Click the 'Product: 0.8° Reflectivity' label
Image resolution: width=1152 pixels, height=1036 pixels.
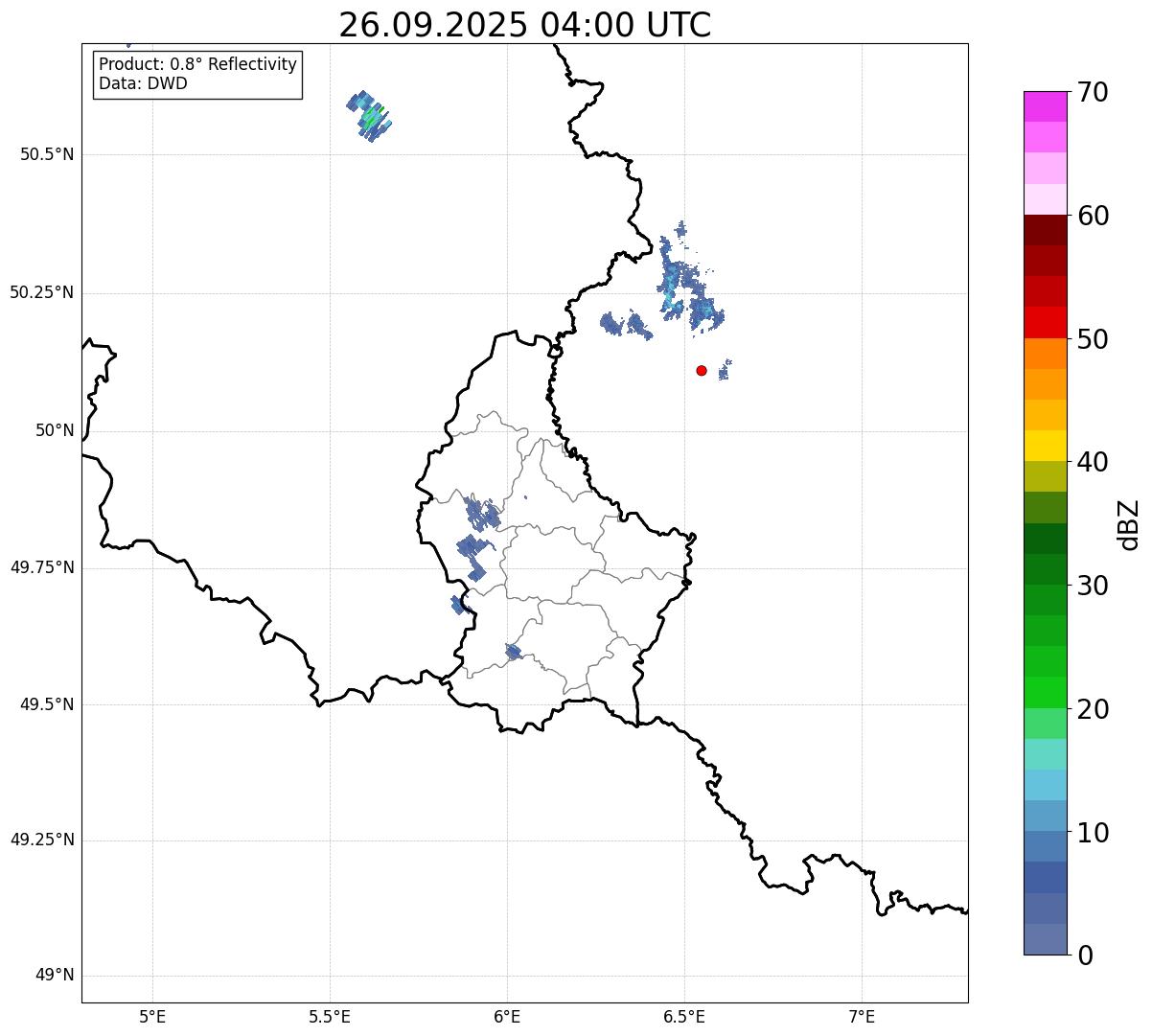pyautogui.click(x=198, y=64)
